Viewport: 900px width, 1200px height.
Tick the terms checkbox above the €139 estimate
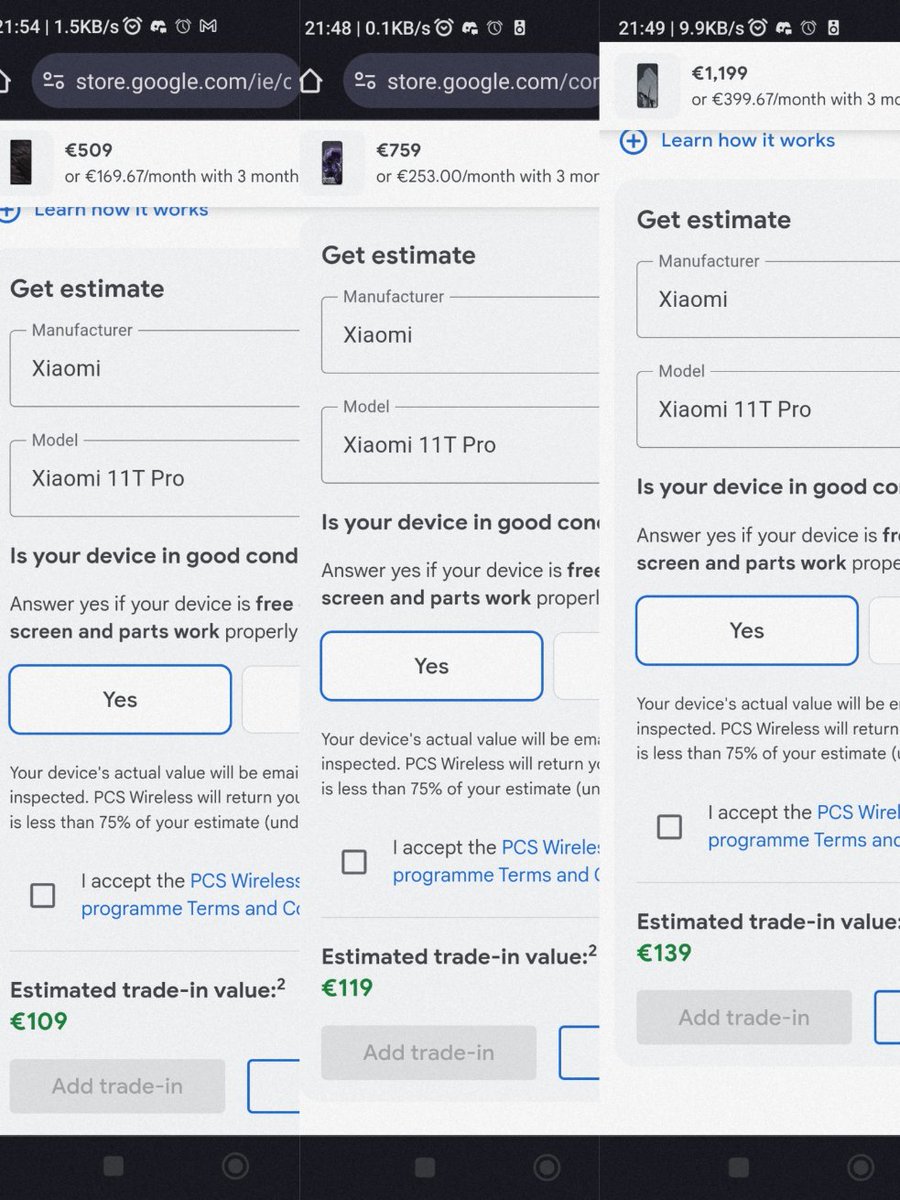click(669, 826)
